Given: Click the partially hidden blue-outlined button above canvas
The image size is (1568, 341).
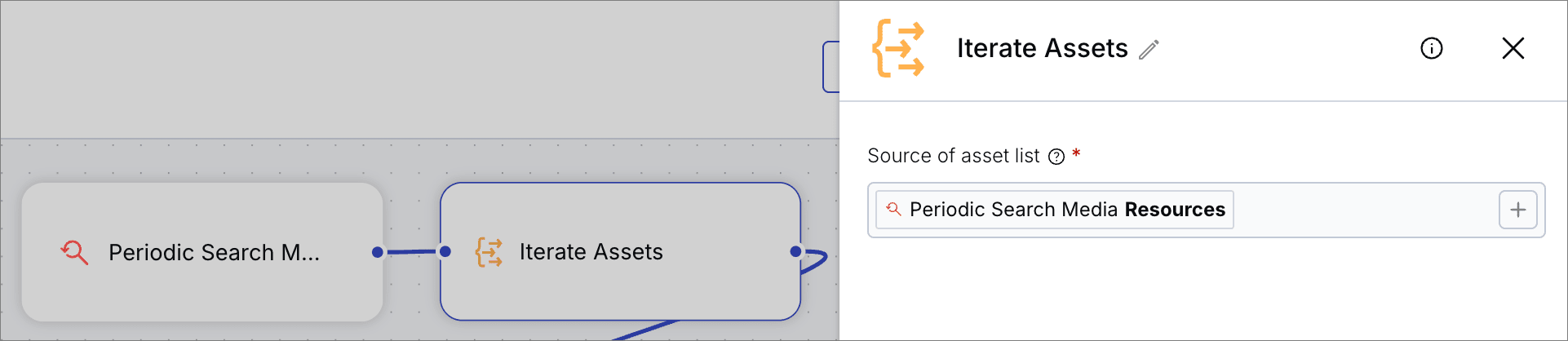Looking at the screenshot, I should [831, 67].
